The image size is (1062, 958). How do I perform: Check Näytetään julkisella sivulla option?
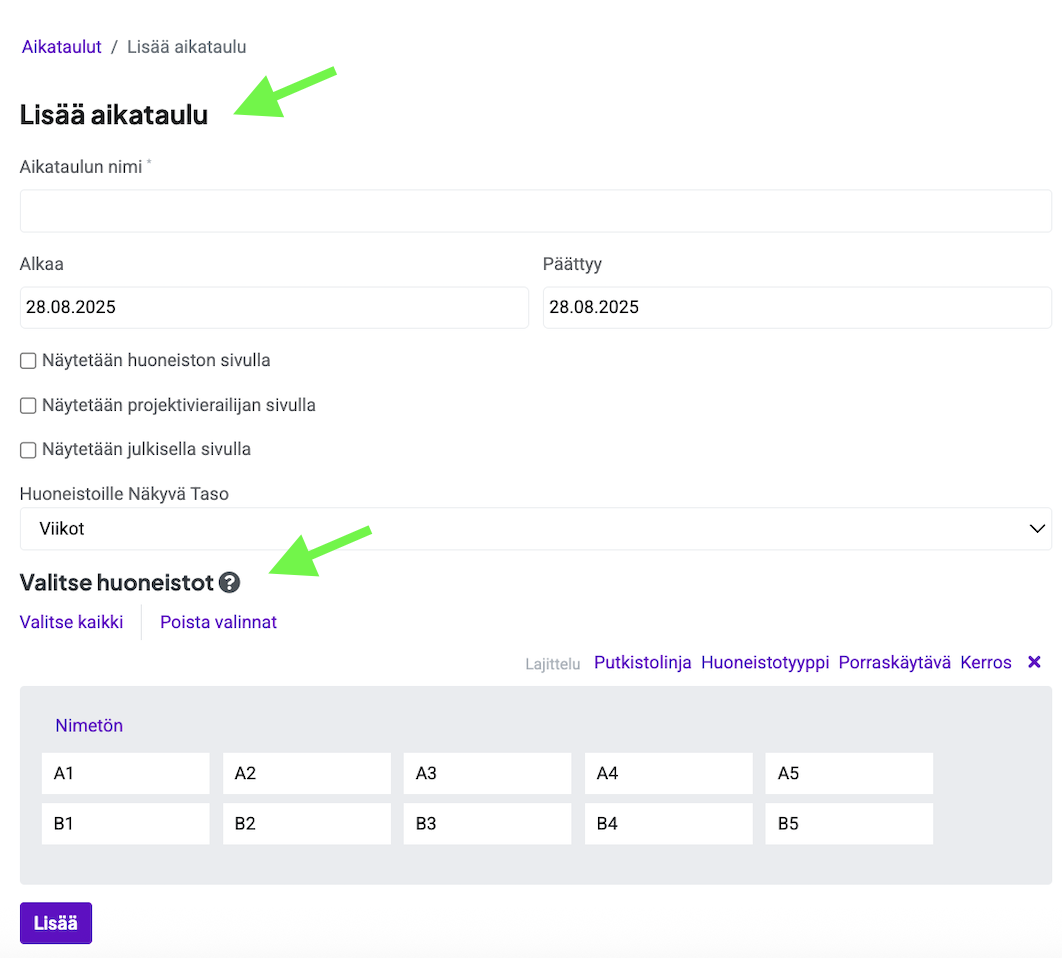pyautogui.click(x=29, y=450)
